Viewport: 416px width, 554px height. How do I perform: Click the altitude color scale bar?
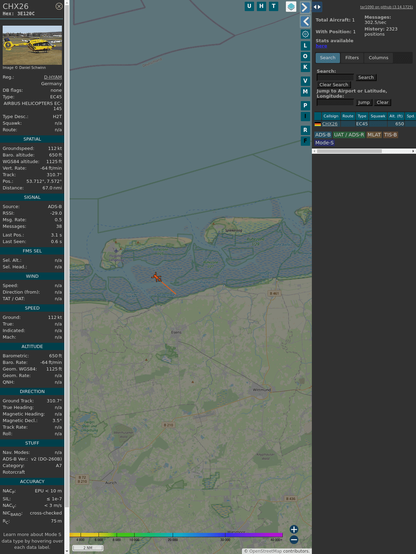tap(177, 535)
